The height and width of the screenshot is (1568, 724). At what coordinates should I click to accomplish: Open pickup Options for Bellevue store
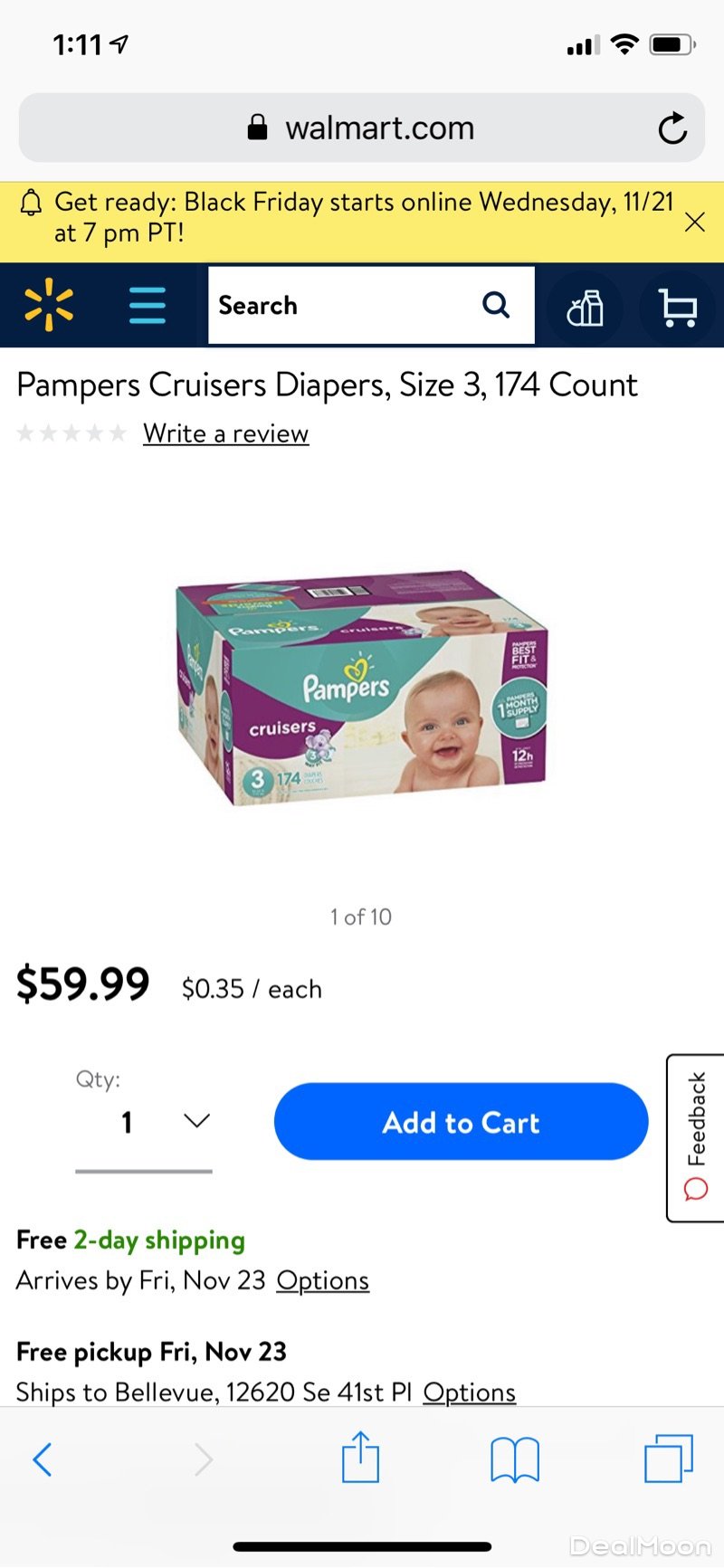(x=470, y=1392)
